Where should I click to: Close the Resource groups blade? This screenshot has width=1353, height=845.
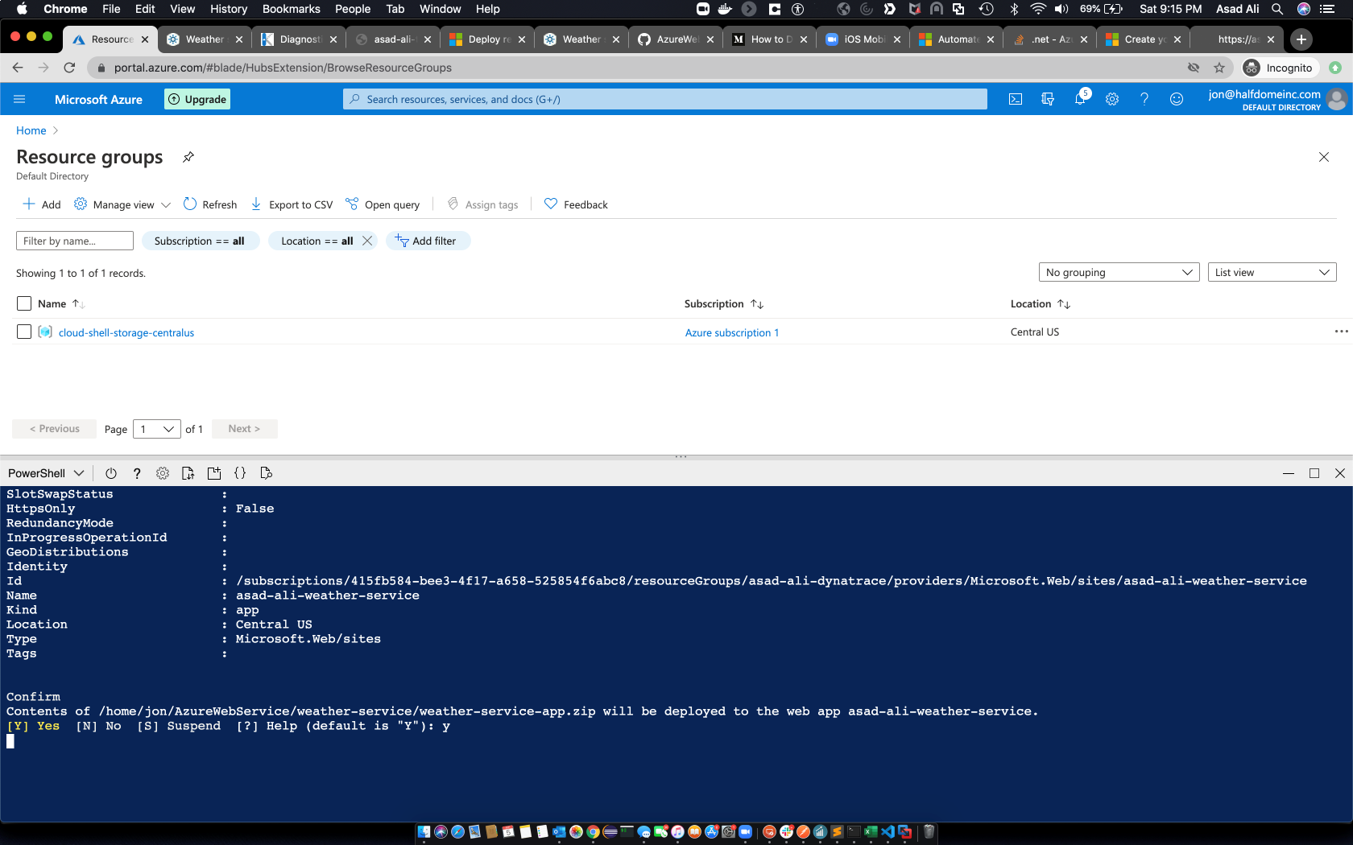pyautogui.click(x=1324, y=157)
